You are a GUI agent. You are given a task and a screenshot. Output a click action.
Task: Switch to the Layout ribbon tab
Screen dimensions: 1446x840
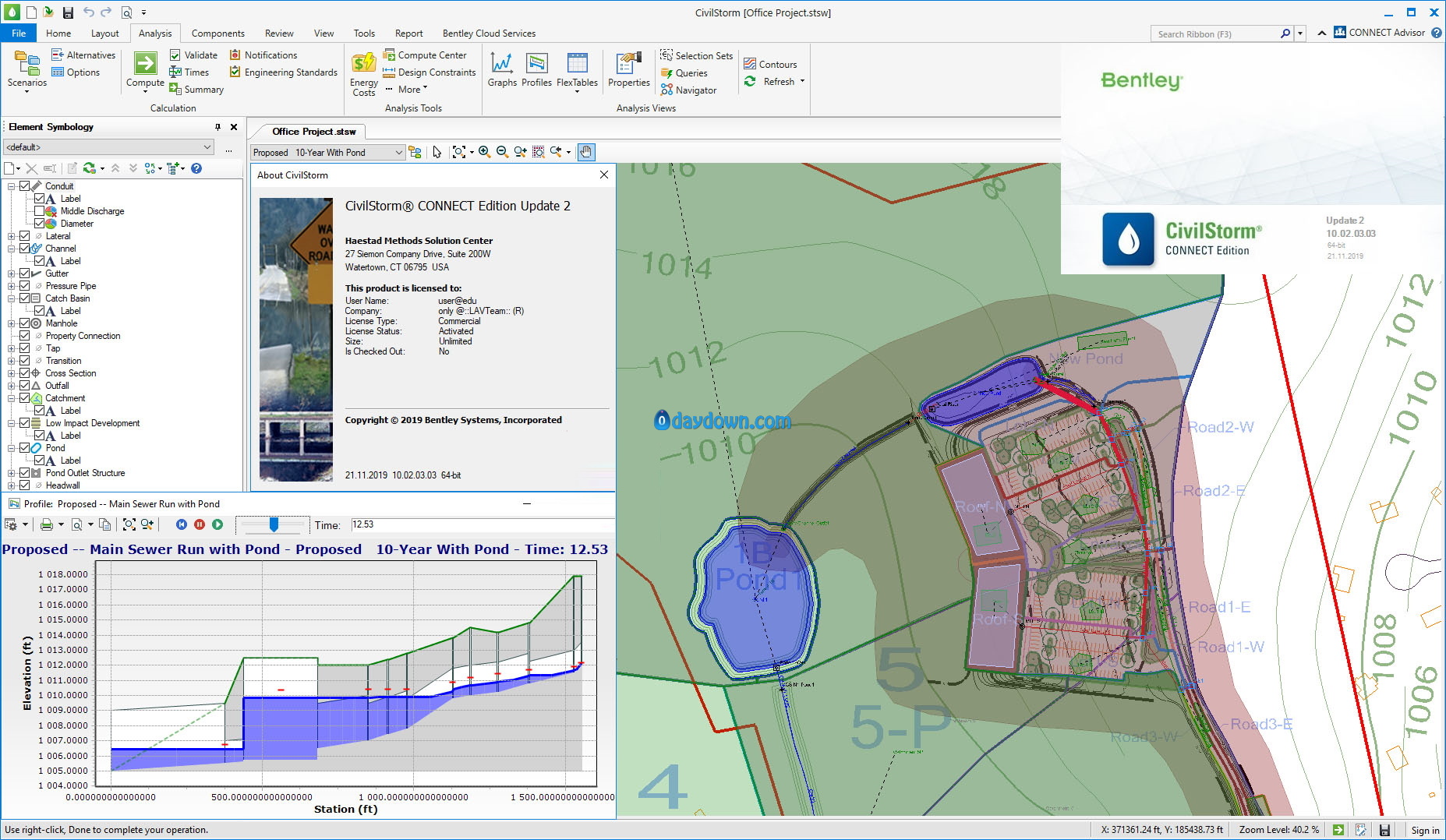tap(104, 34)
